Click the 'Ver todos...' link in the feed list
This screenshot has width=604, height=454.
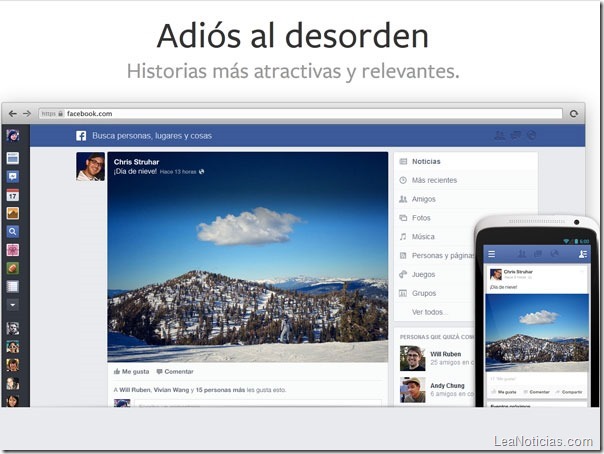(x=430, y=312)
